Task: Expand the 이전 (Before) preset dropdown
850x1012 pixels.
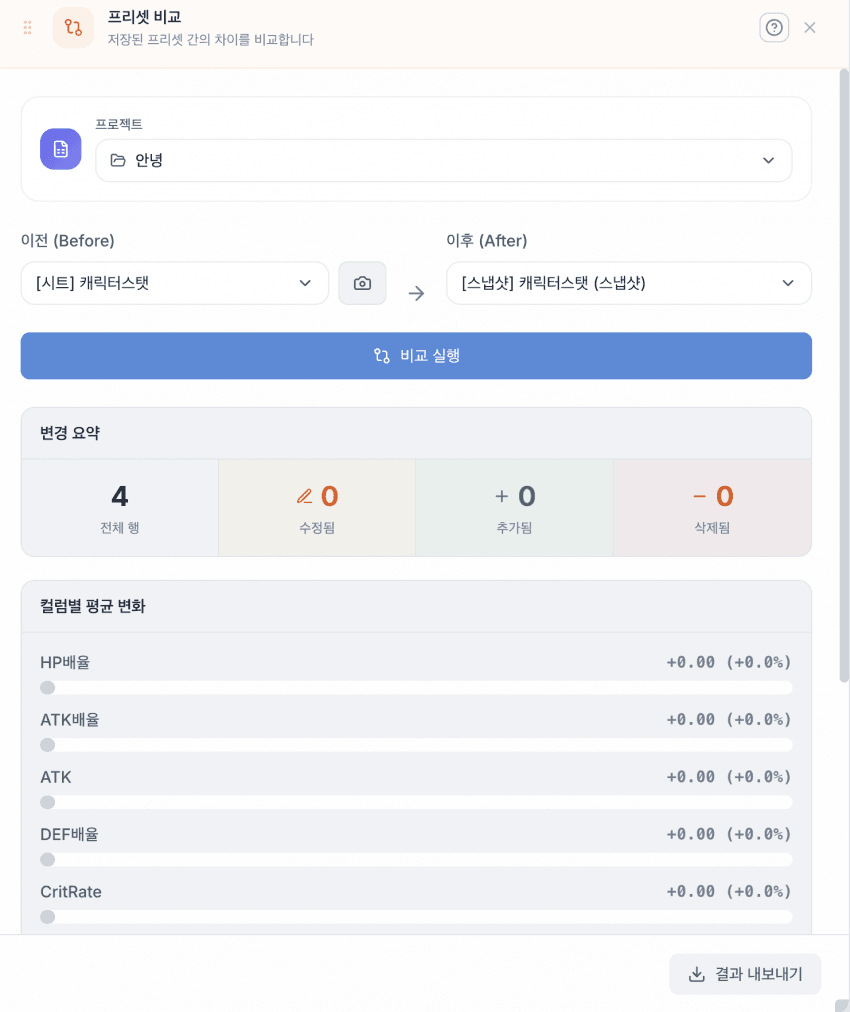Action: (x=175, y=283)
